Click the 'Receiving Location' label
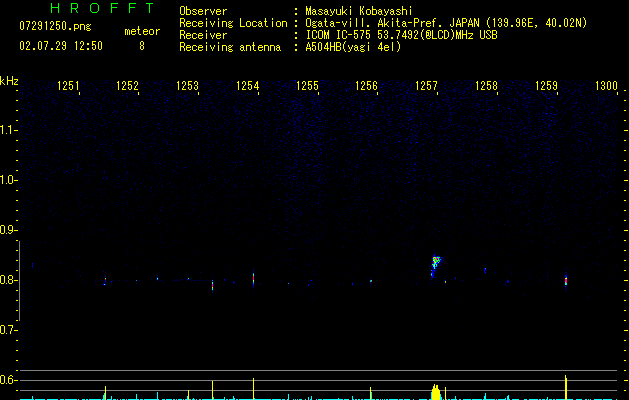 click(x=233, y=23)
